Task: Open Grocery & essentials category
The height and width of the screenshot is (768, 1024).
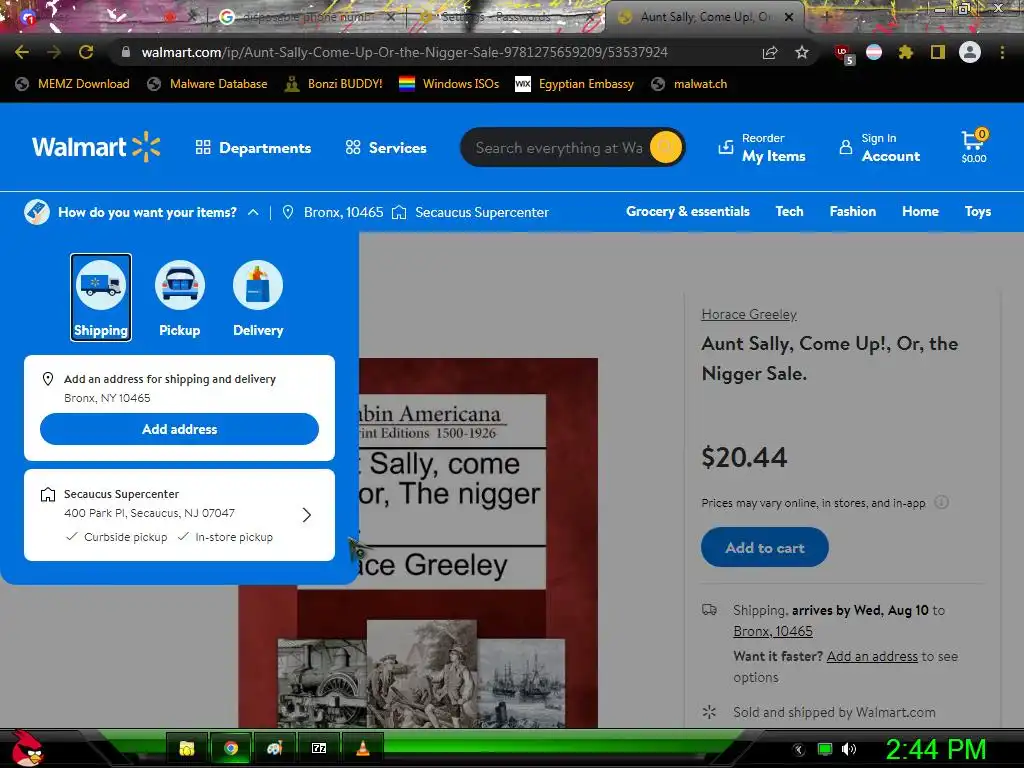Action: pyautogui.click(x=688, y=211)
